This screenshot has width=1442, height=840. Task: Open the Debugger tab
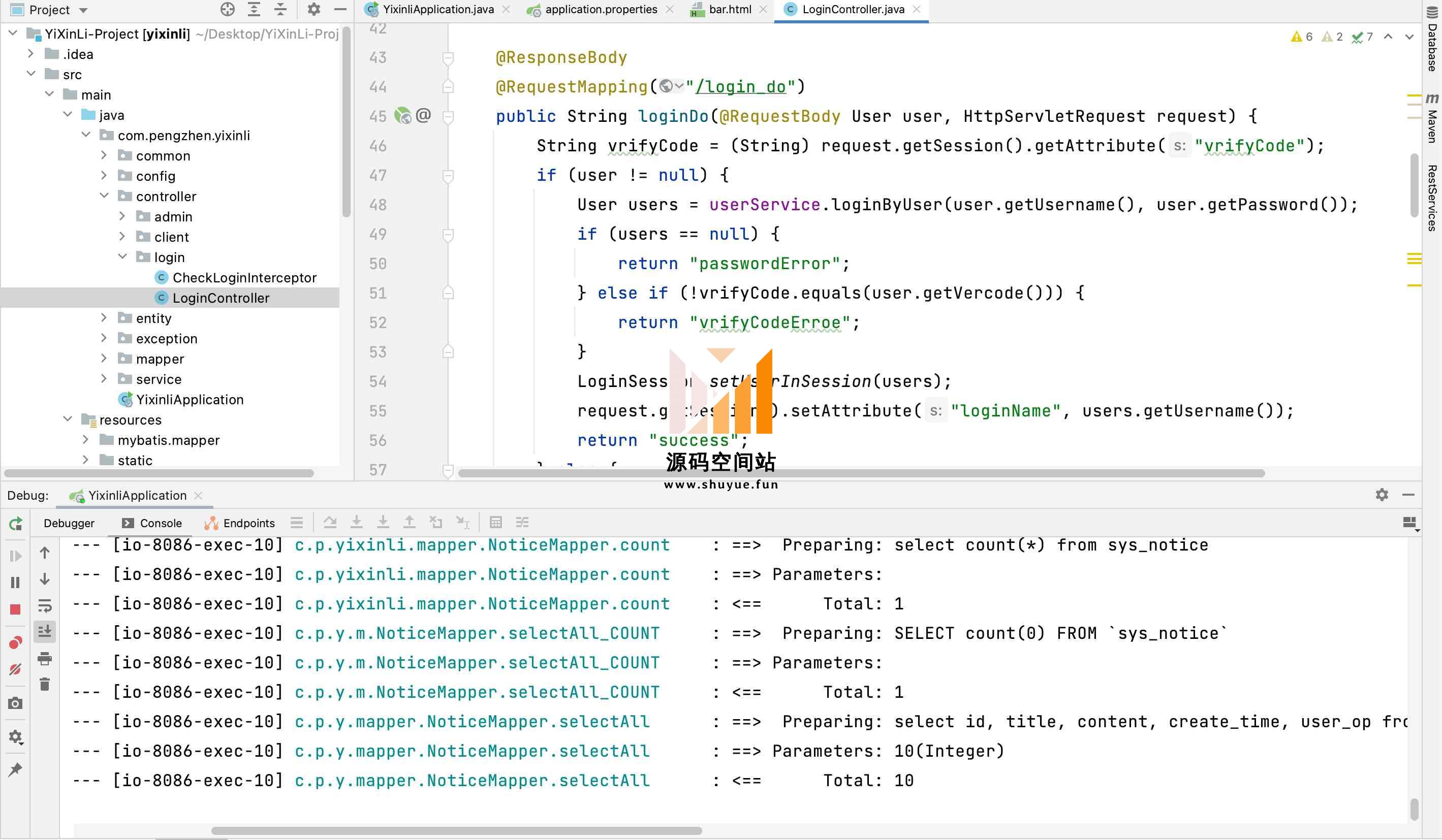pyautogui.click(x=69, y=523)
